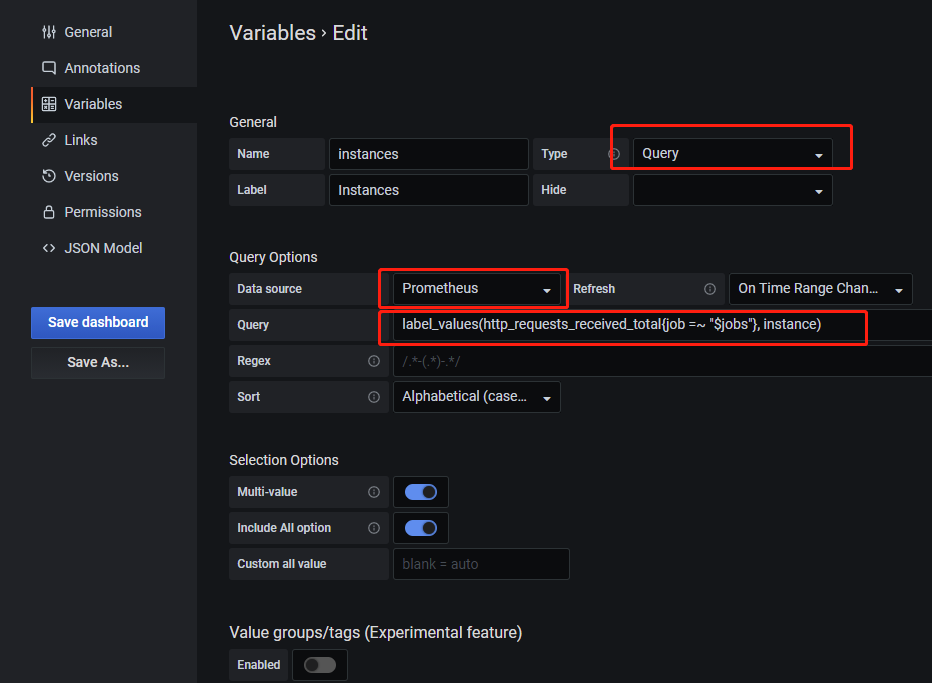Click the Links chain icon
This screenshot has width=932, height=683.
tap(49, 140)
